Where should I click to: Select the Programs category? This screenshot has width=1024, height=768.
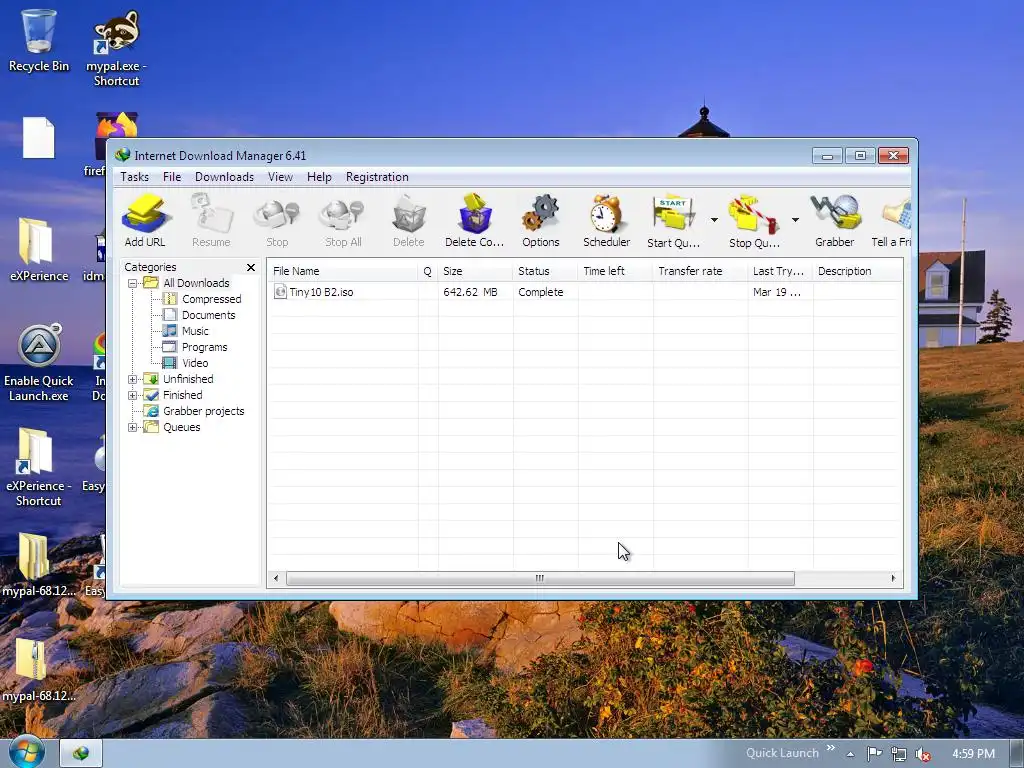[204, 347]
